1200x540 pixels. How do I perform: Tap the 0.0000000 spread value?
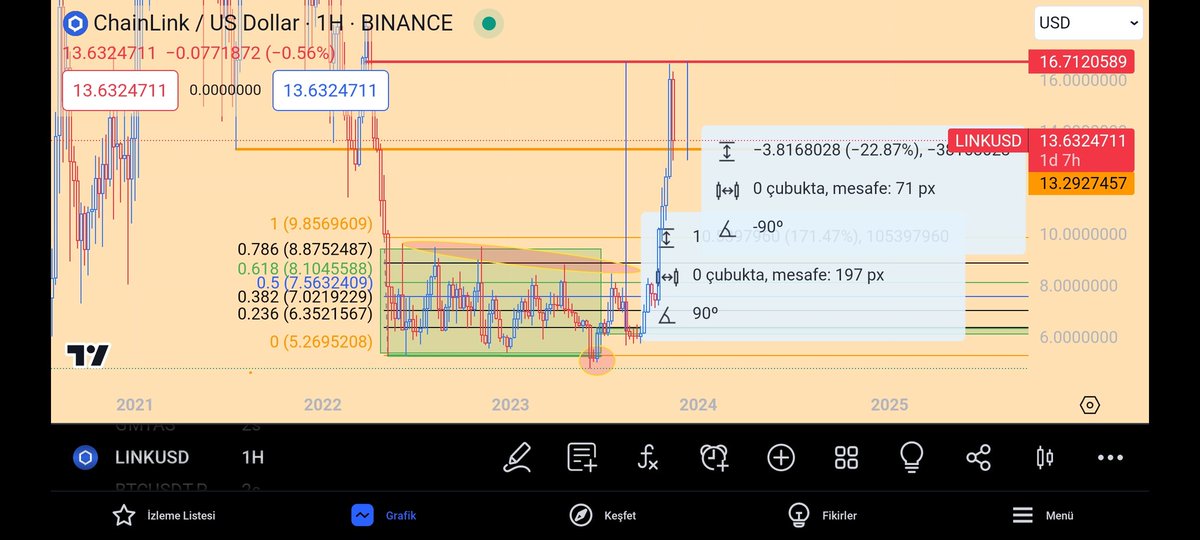coord(225,90)
